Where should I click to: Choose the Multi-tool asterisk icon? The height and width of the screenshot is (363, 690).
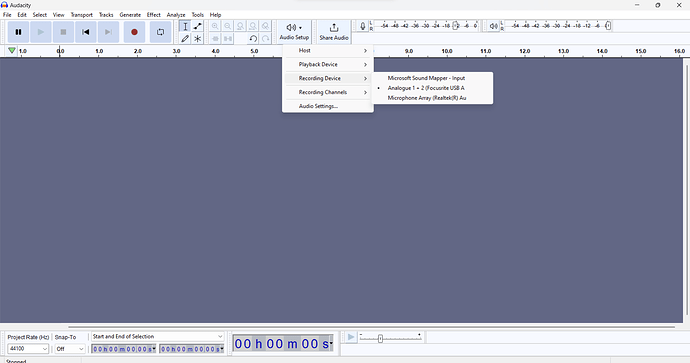(x=198, y=39)
